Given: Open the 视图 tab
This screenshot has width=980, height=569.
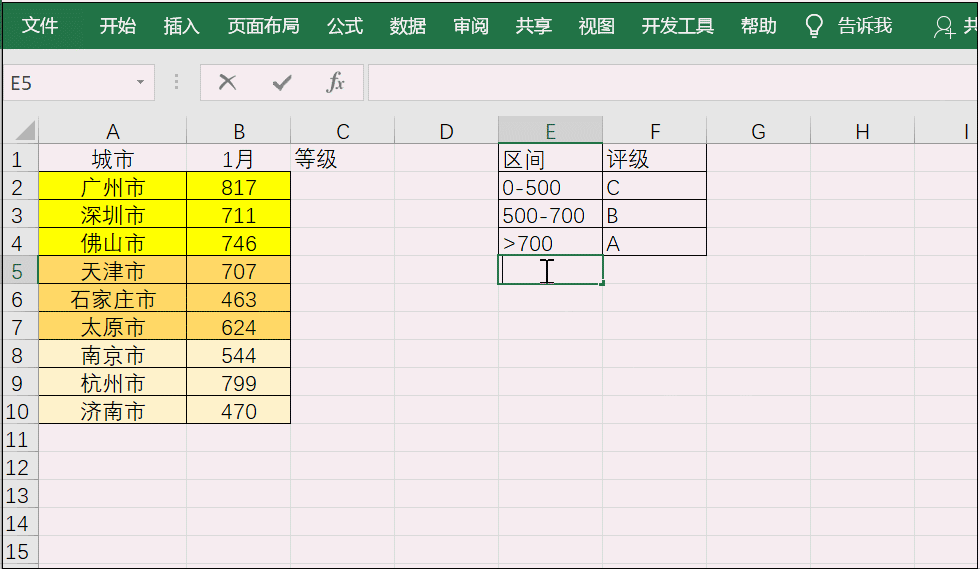Looking at the screenshot, I should click(x=597, y=26).
